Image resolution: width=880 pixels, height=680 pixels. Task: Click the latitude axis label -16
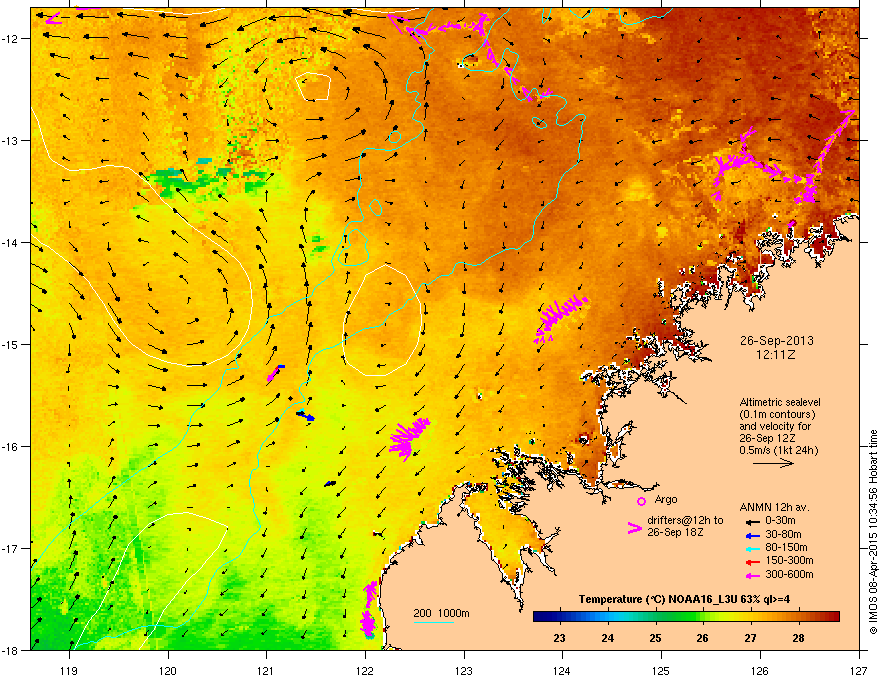[x=10, y=447]
